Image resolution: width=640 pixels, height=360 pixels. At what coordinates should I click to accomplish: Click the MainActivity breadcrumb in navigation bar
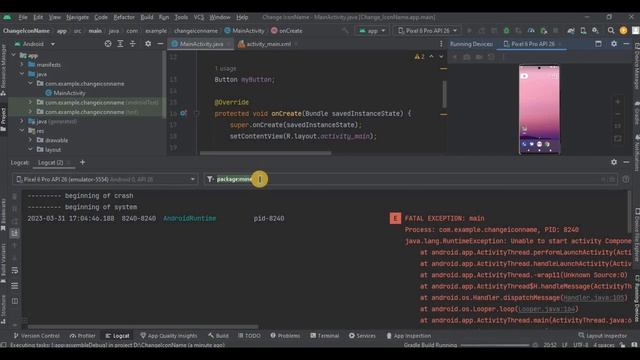tap(244, 31)
